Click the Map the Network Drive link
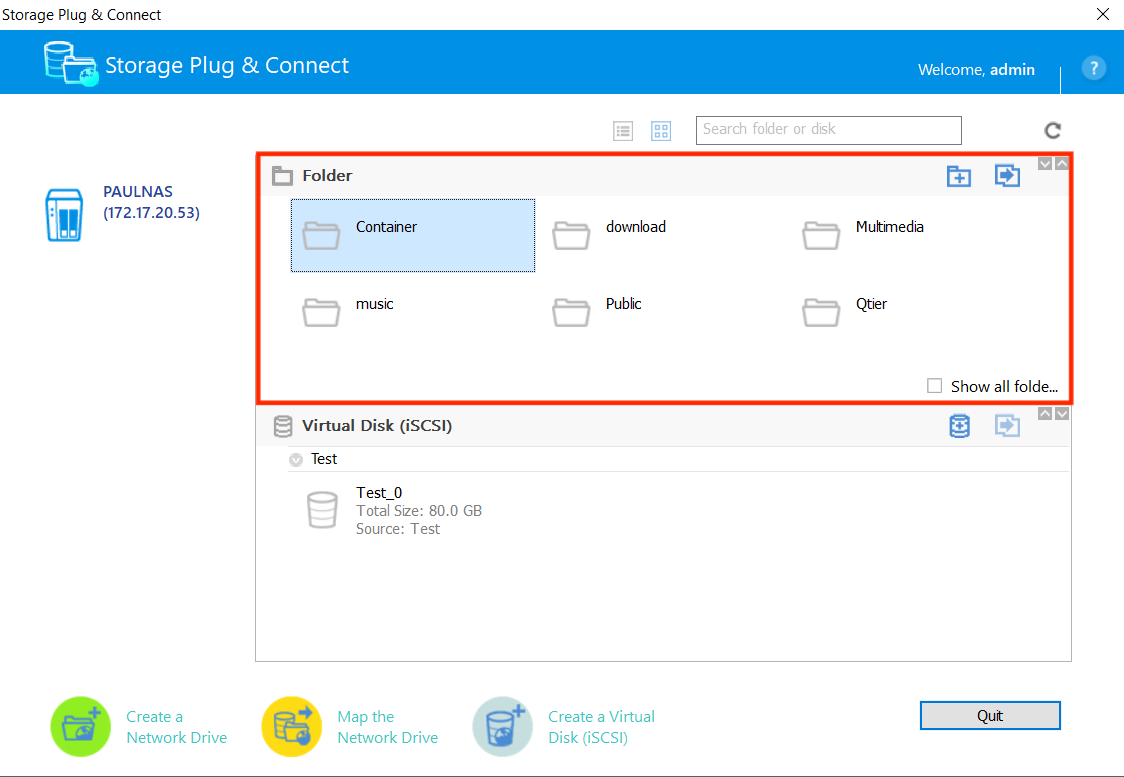 (x=387, y=727)
